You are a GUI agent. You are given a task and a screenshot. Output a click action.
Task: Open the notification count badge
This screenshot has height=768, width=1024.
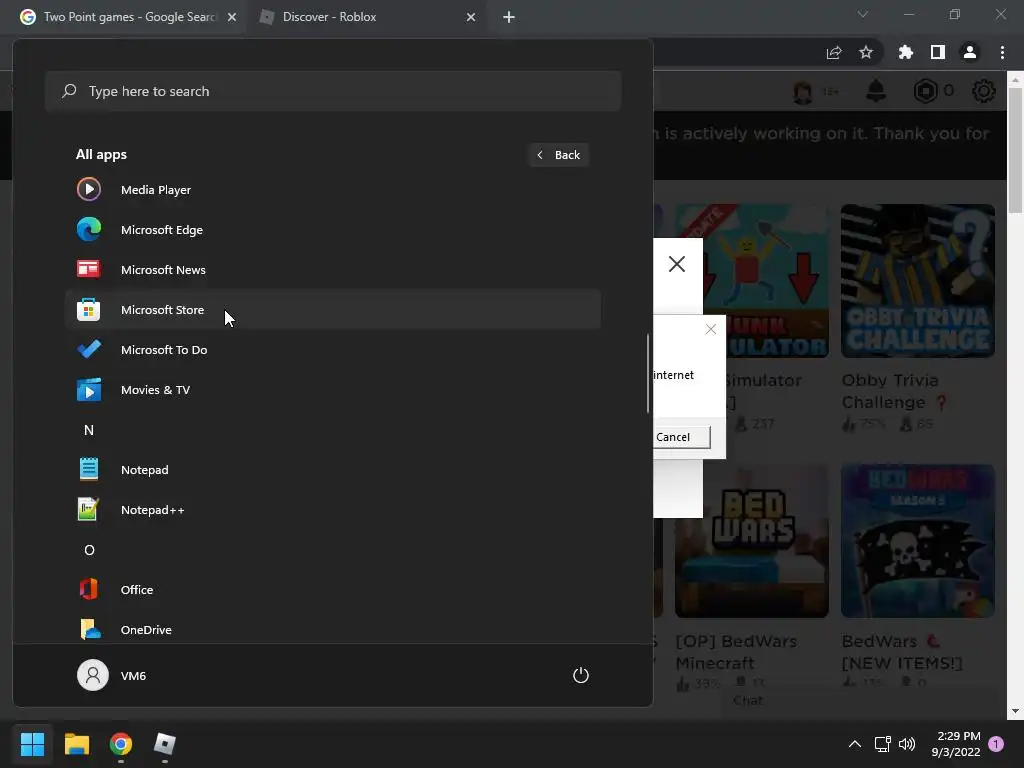pos(996,744)
